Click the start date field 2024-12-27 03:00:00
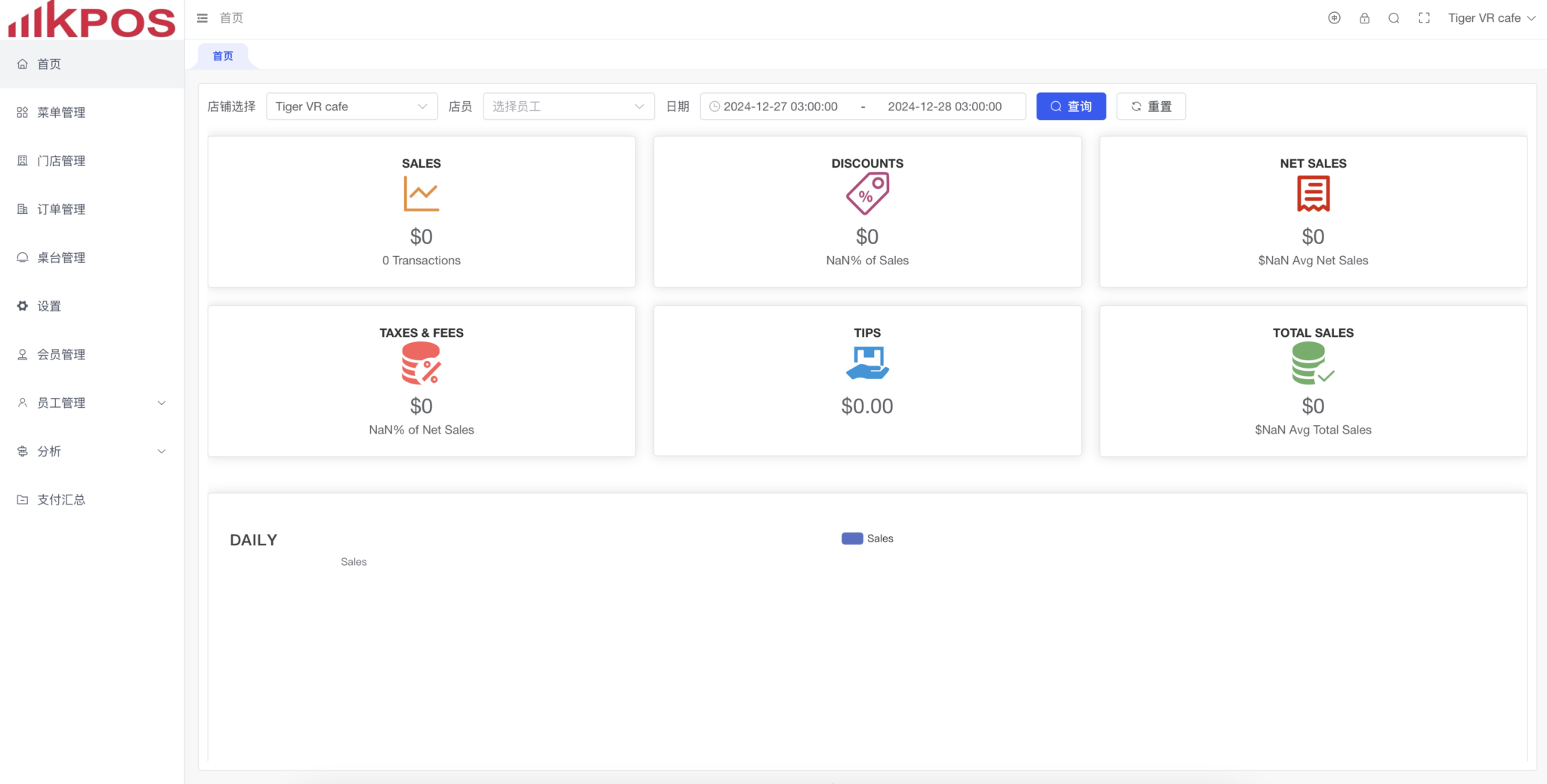The width and height of the screenshot is (1547, 784). tap(780, 106)
